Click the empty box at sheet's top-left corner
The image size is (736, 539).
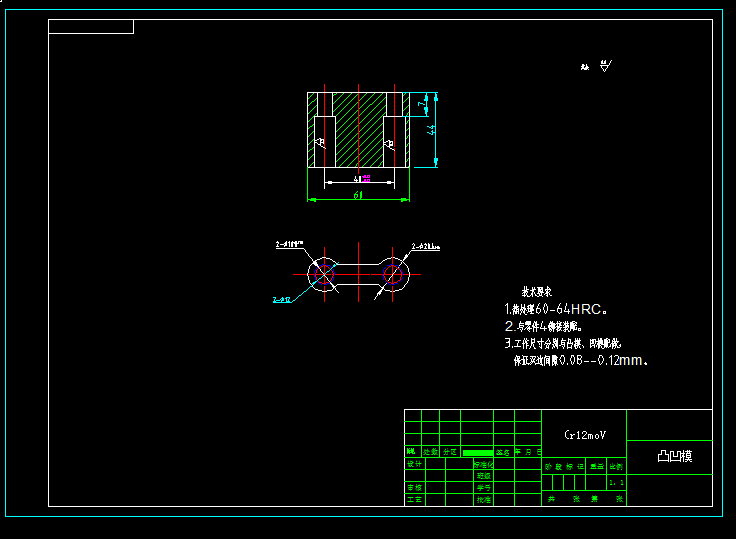pyautogui.click(x=91, y=27)
